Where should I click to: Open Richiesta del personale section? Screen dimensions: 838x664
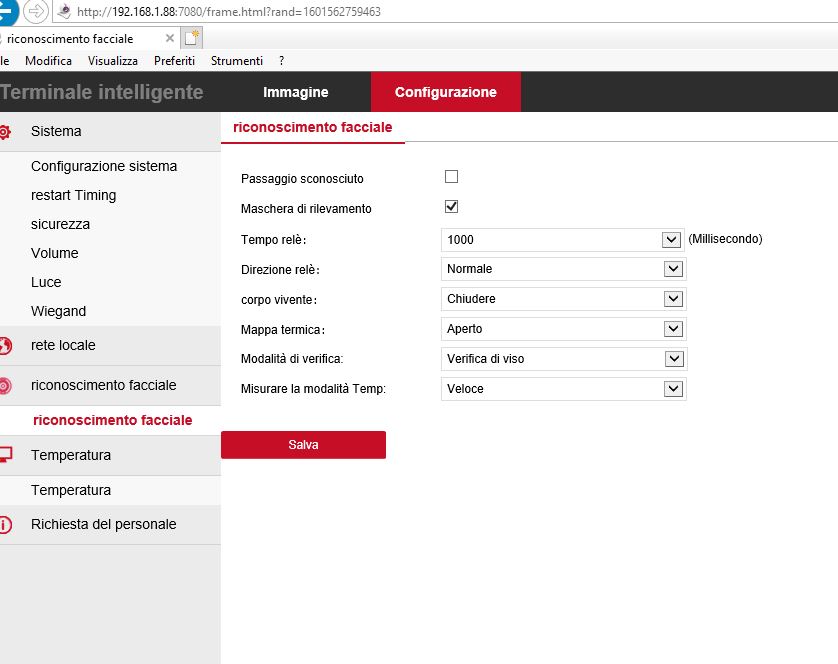point(110,524)
